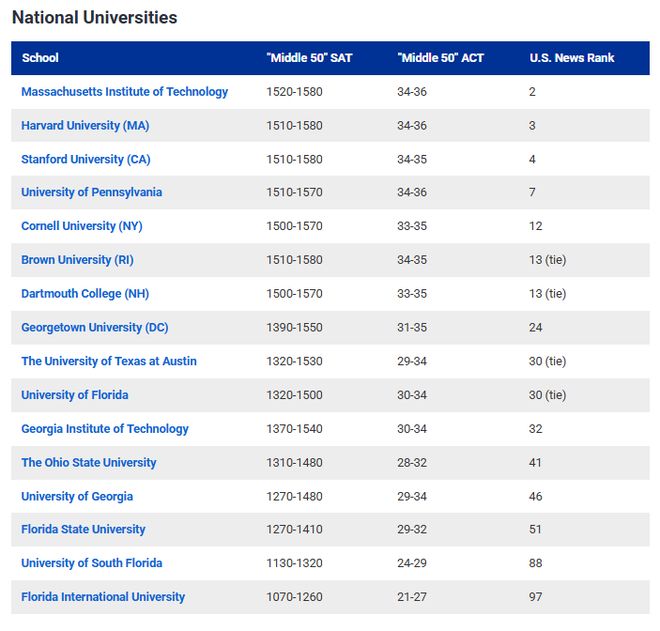Screen dimensions: 660x631
Task: Click Georgia Tech's U.S. News rank 32
Action: click(x=536, y=429)
